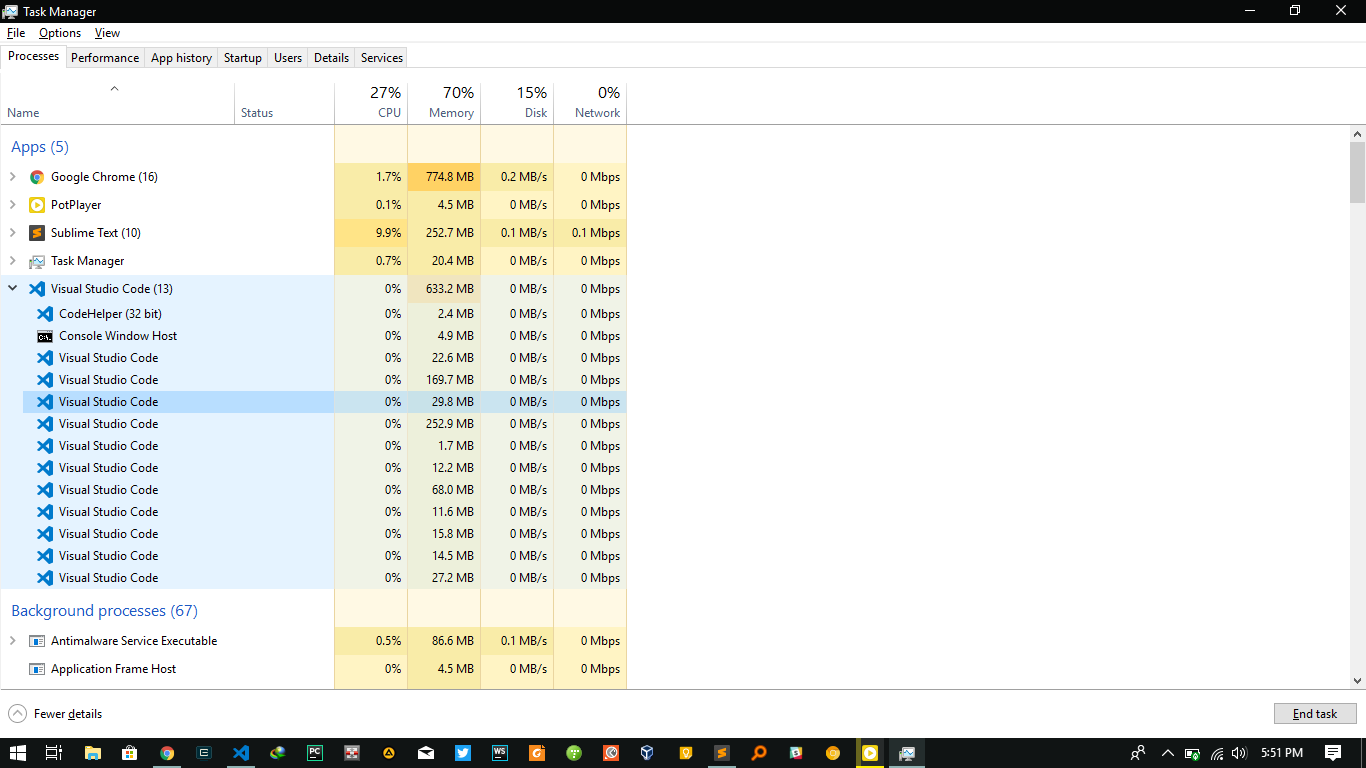
Task: Sort processes by Name column header
Action: [x=117, y=102]
